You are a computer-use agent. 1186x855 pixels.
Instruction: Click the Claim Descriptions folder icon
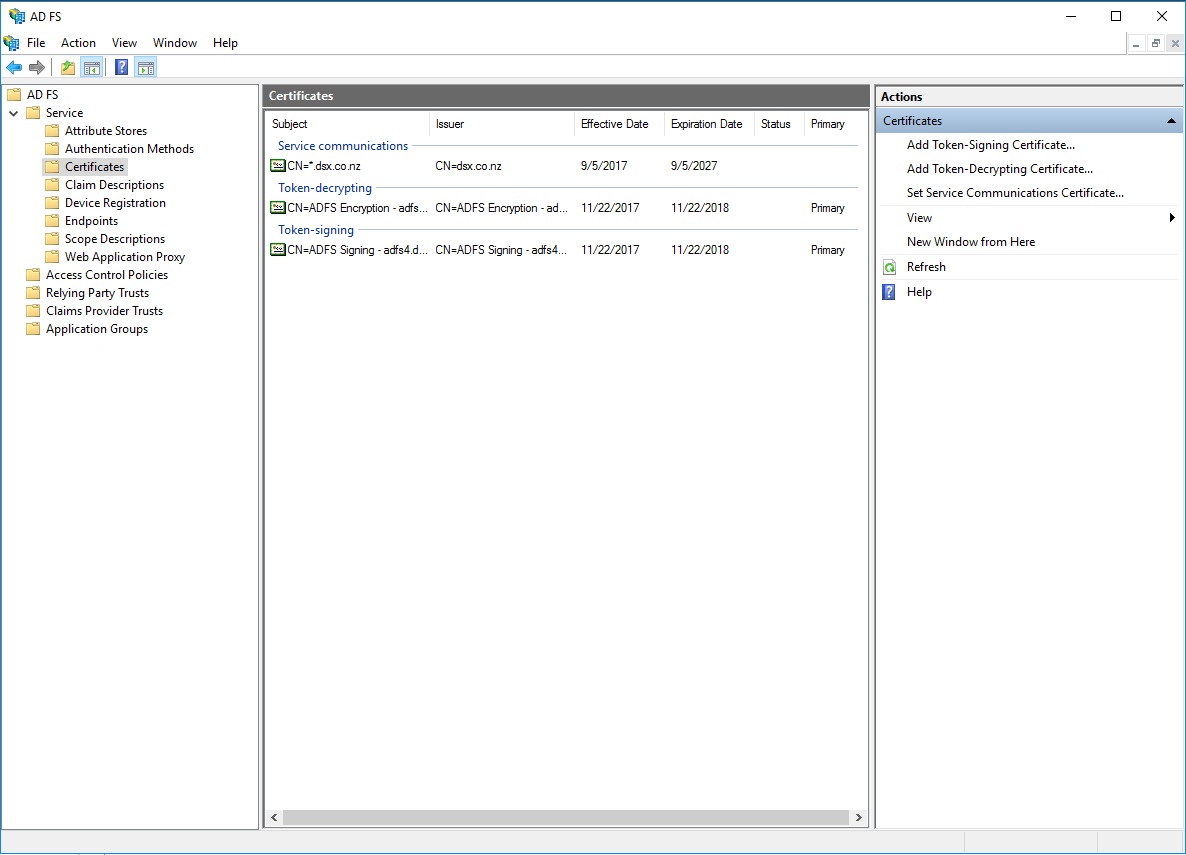click(52, 185)
